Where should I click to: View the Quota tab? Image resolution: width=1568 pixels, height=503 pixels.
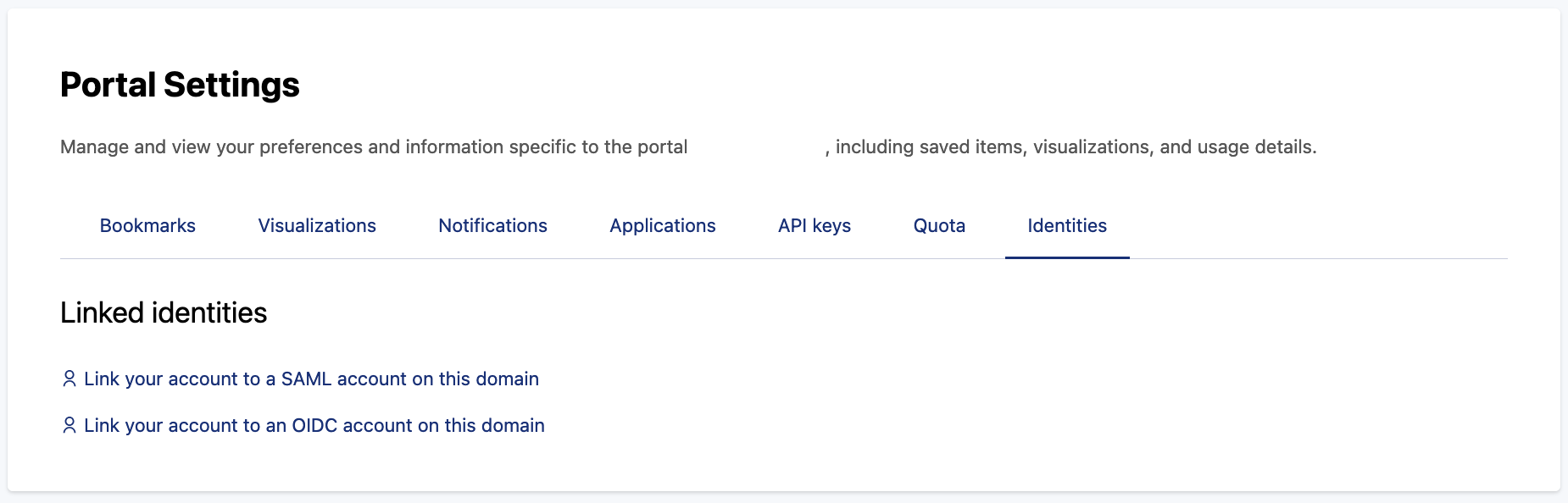point(939,226)
